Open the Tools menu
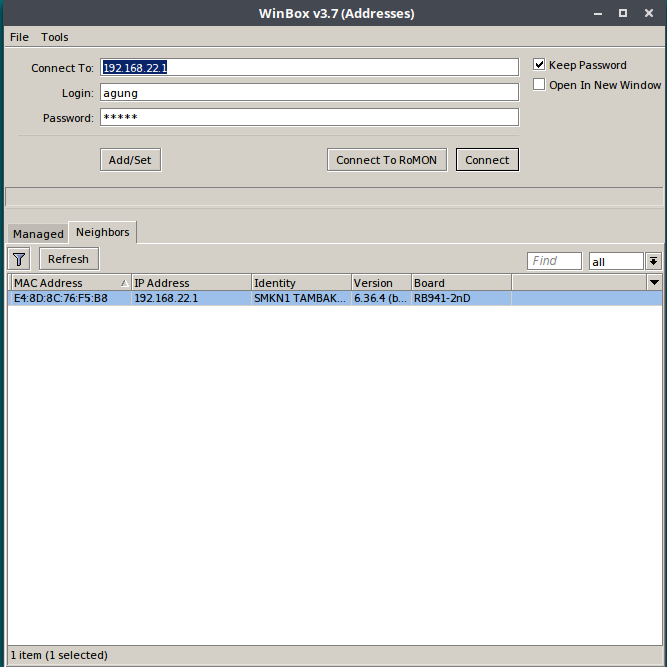Viewport: 667px width, 667px height. [x=54, y=37]
